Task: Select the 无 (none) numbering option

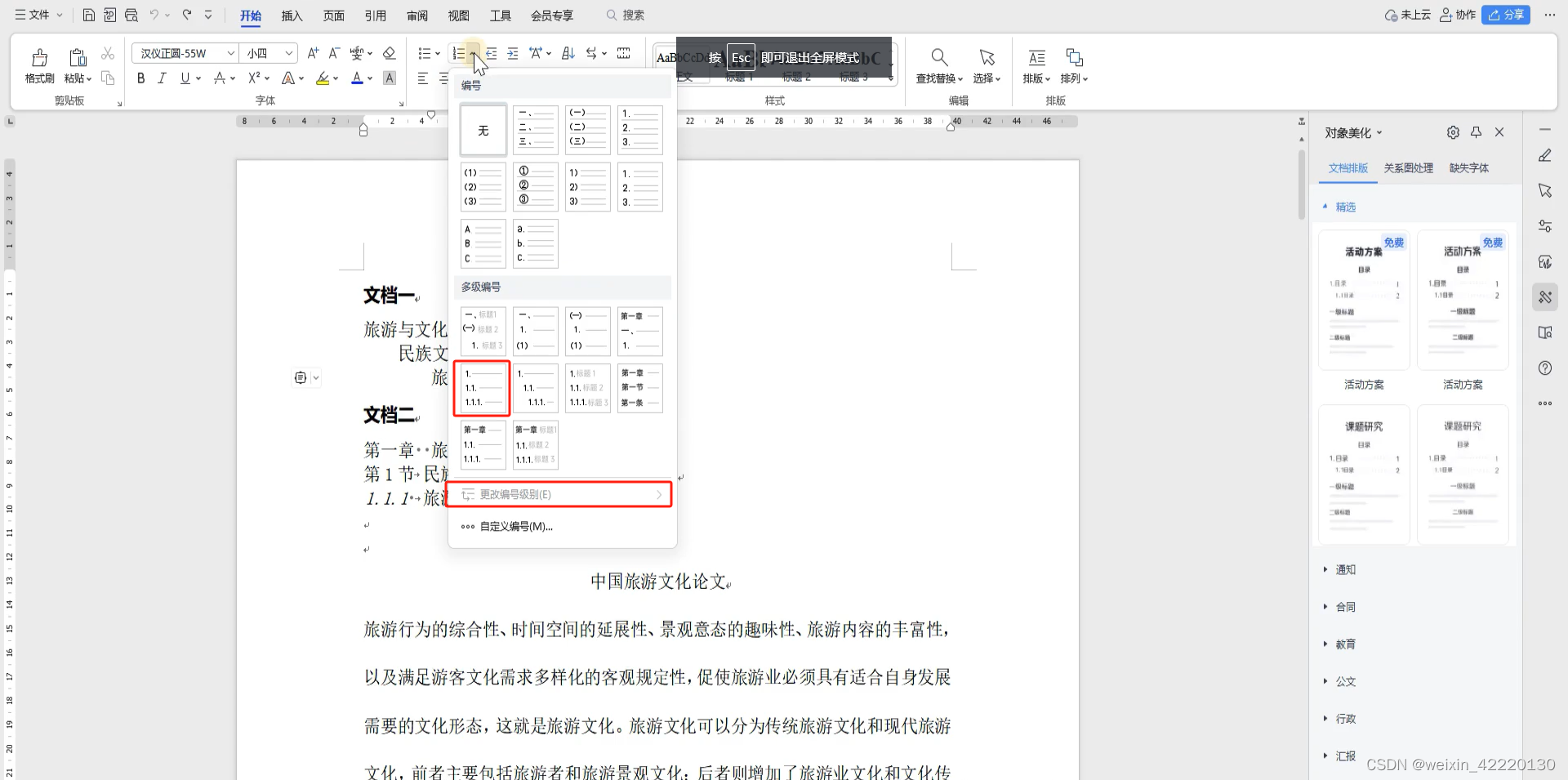Action: pos(483,130)
